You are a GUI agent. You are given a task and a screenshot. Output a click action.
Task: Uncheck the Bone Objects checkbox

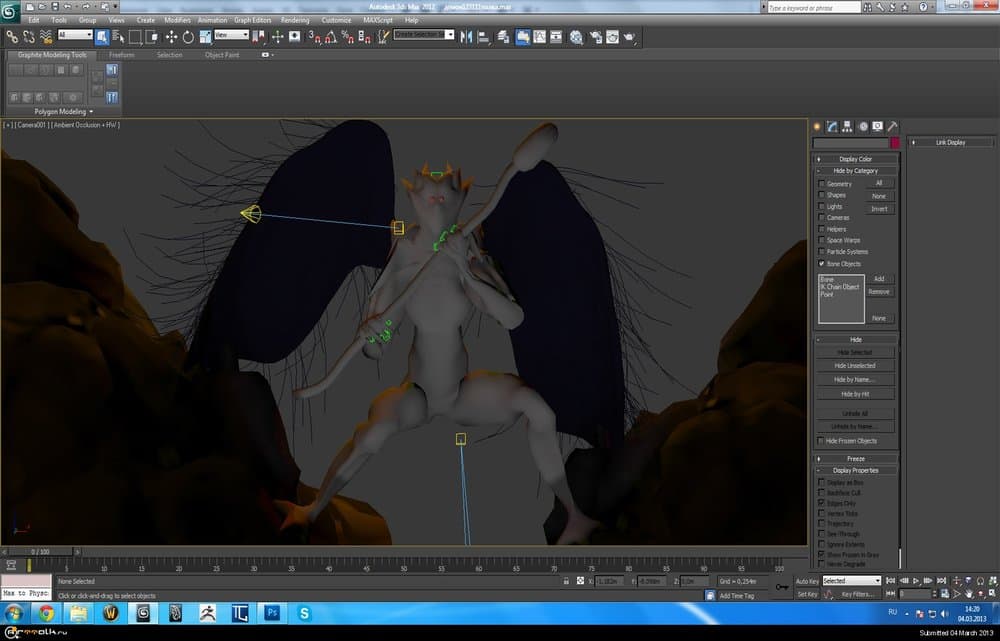pos(822,263)
